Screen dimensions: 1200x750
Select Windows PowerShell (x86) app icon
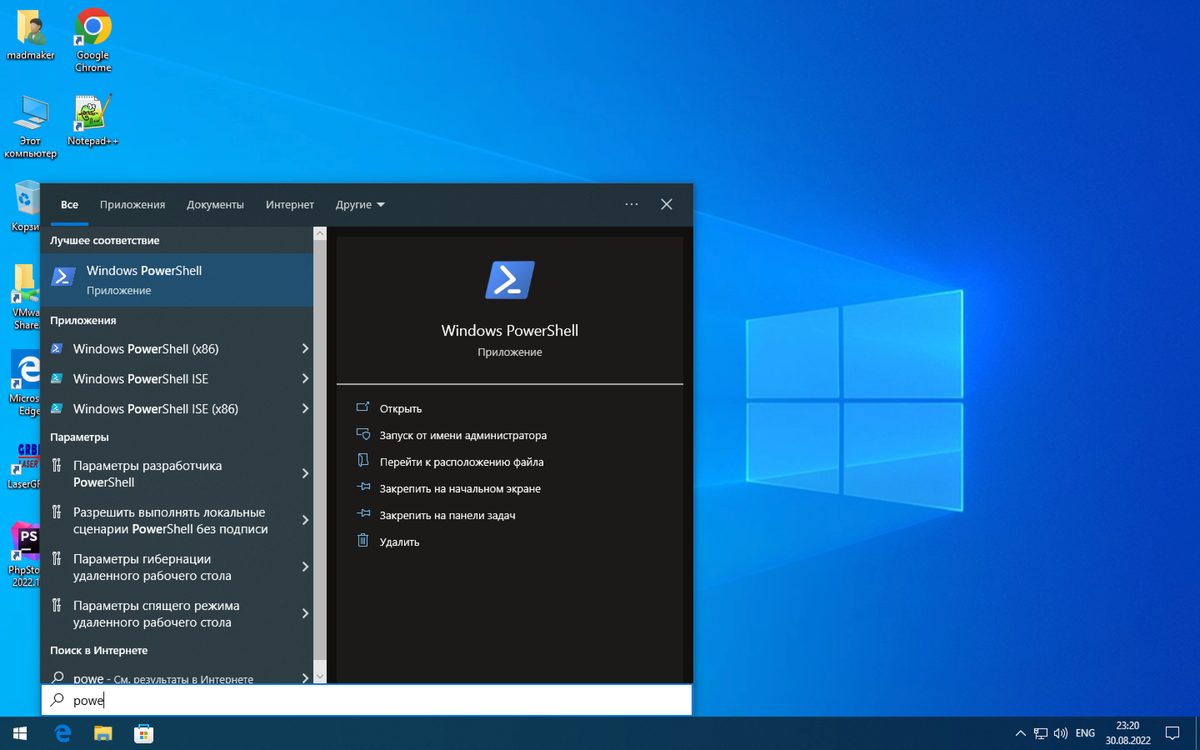57,349
